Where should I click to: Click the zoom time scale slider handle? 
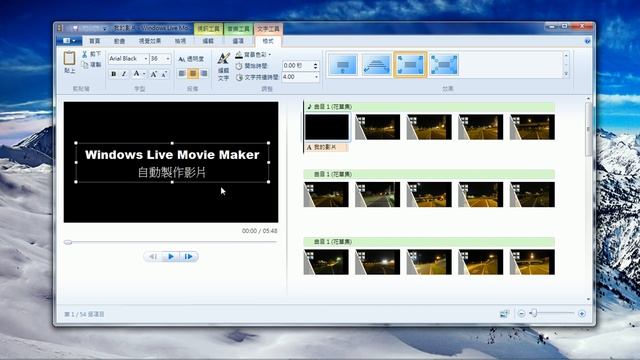point(533,313)
